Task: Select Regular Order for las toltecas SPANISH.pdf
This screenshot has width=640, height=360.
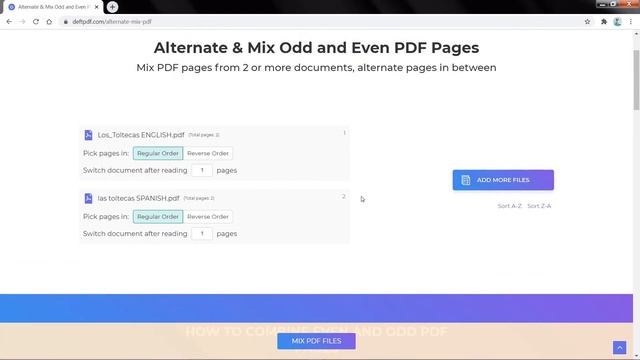Action: coord(158,217)
